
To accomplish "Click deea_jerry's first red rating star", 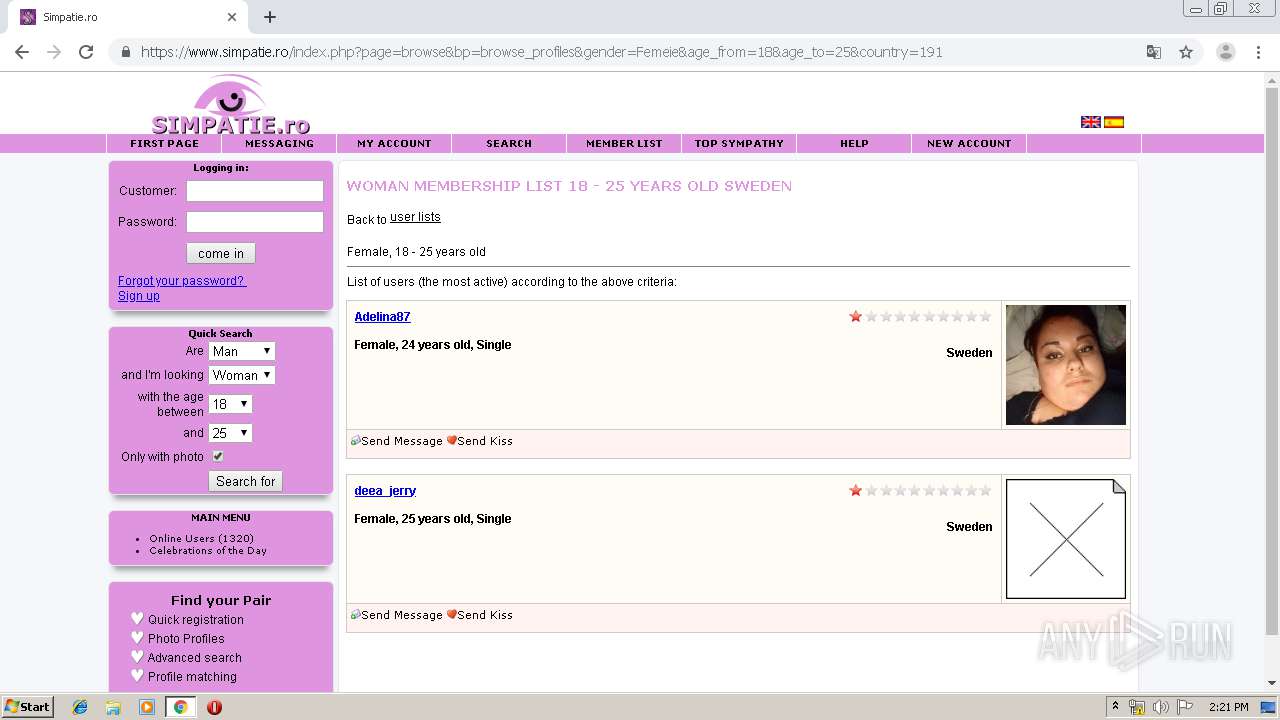I will pyautogui.click(x=856, y=491).
